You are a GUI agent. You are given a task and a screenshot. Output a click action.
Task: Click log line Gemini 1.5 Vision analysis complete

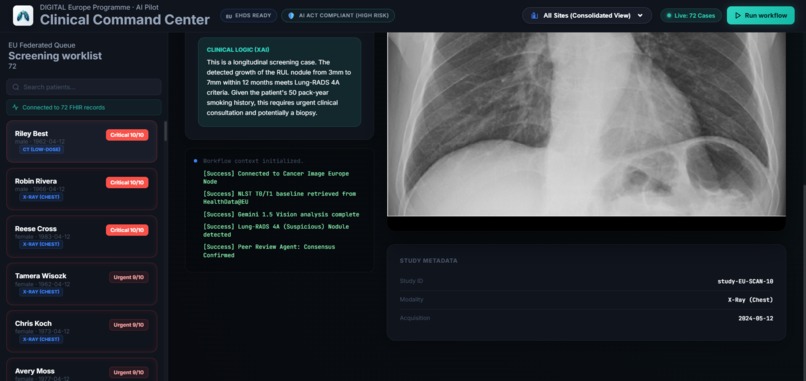[281, 214]
